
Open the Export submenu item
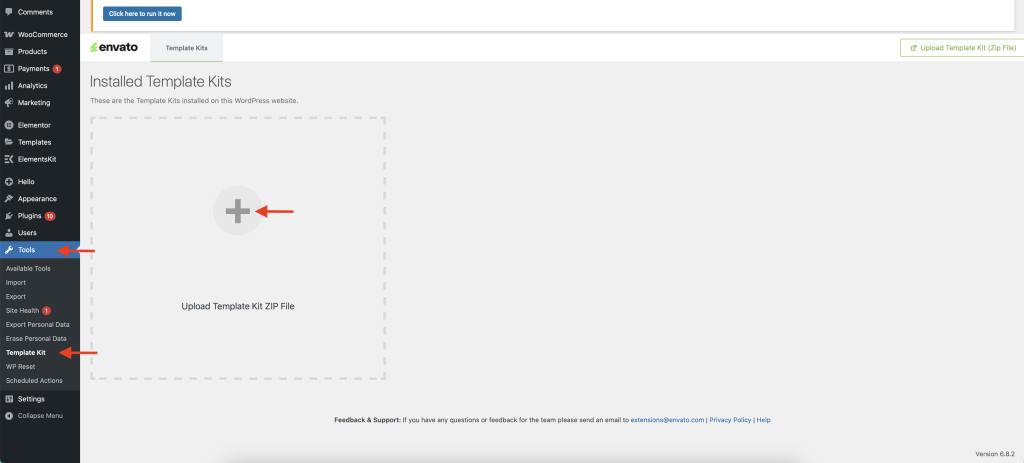click(16, 296)
